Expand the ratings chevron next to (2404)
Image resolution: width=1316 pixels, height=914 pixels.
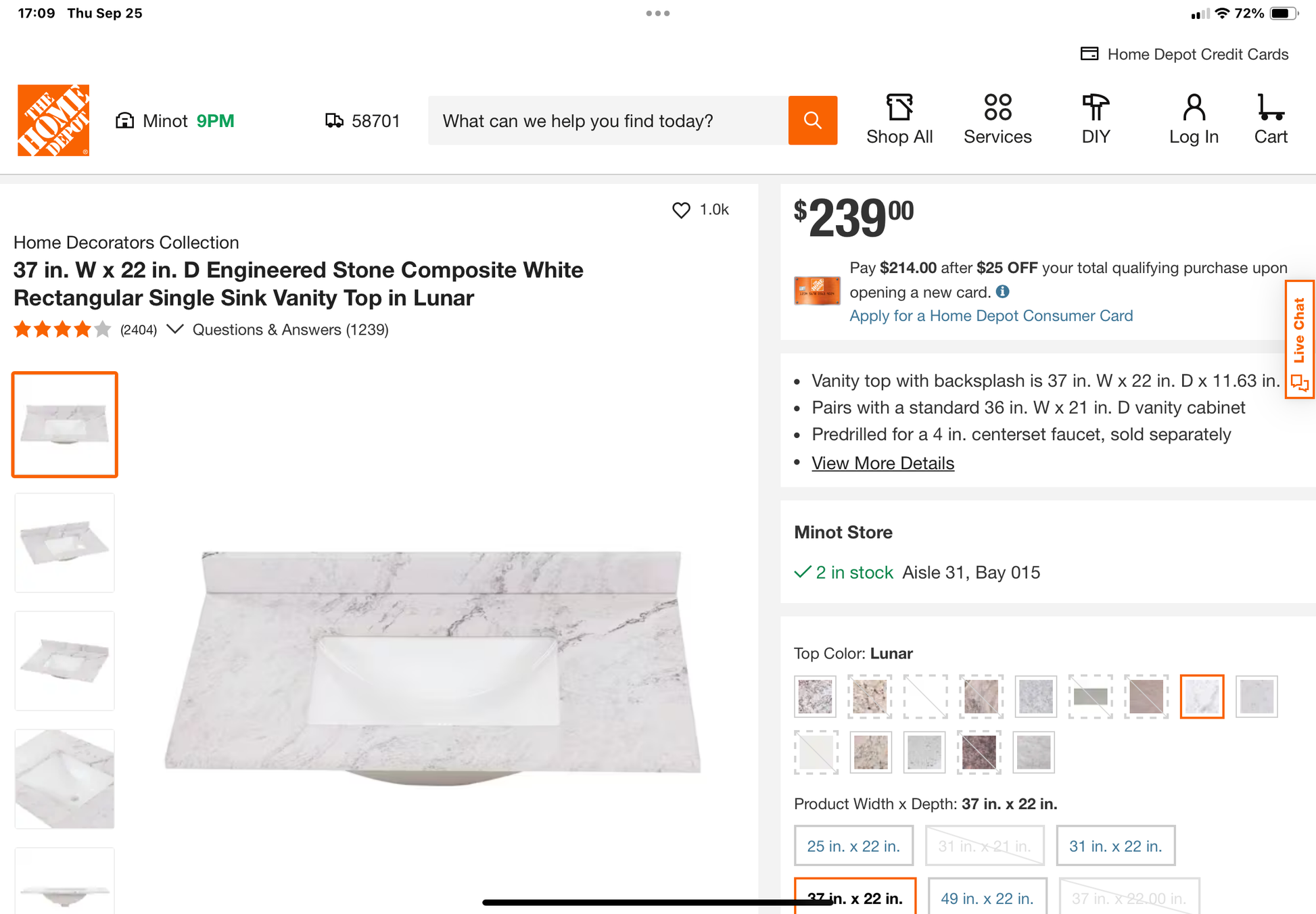pos(175,329)
